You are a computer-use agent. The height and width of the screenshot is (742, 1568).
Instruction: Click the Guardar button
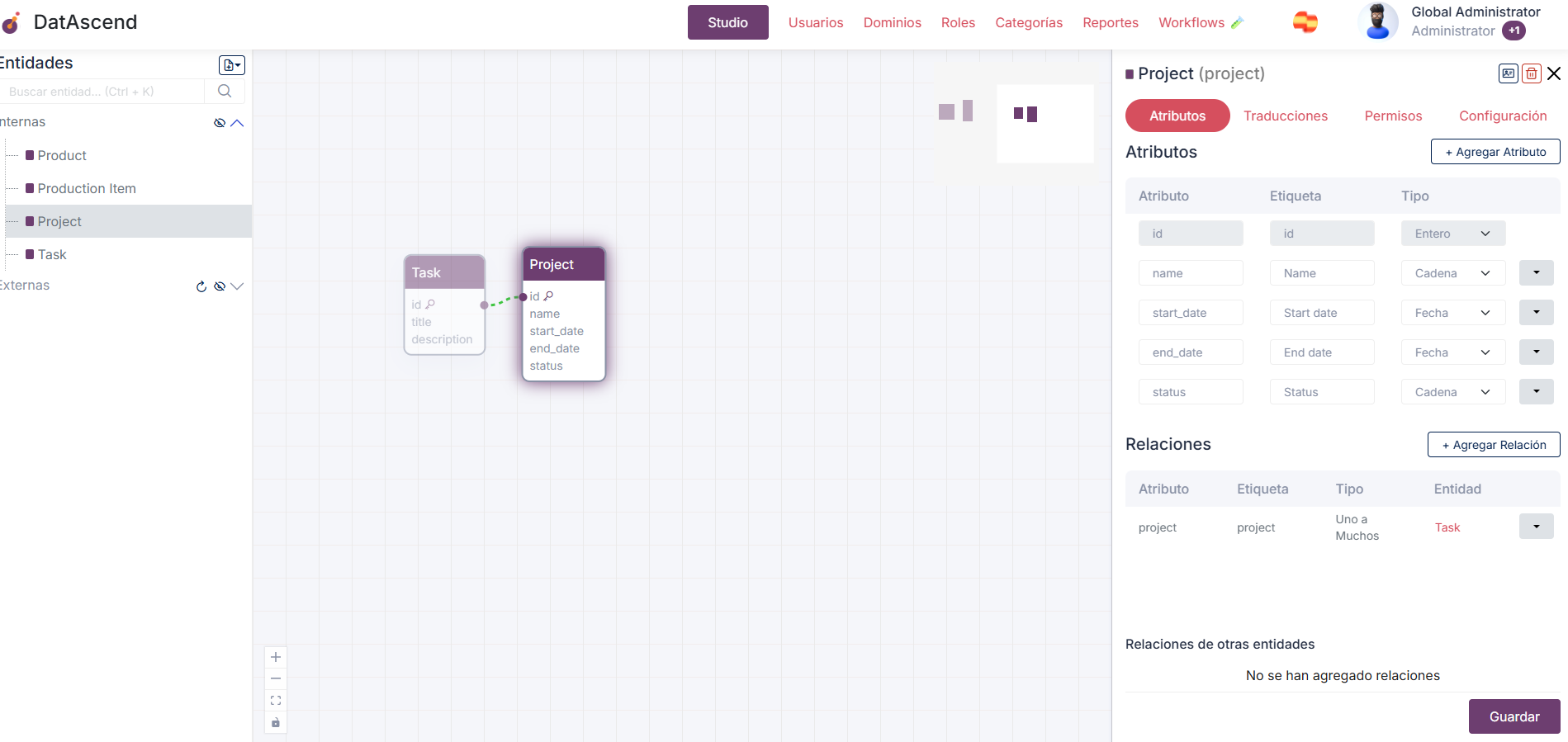1514,716
